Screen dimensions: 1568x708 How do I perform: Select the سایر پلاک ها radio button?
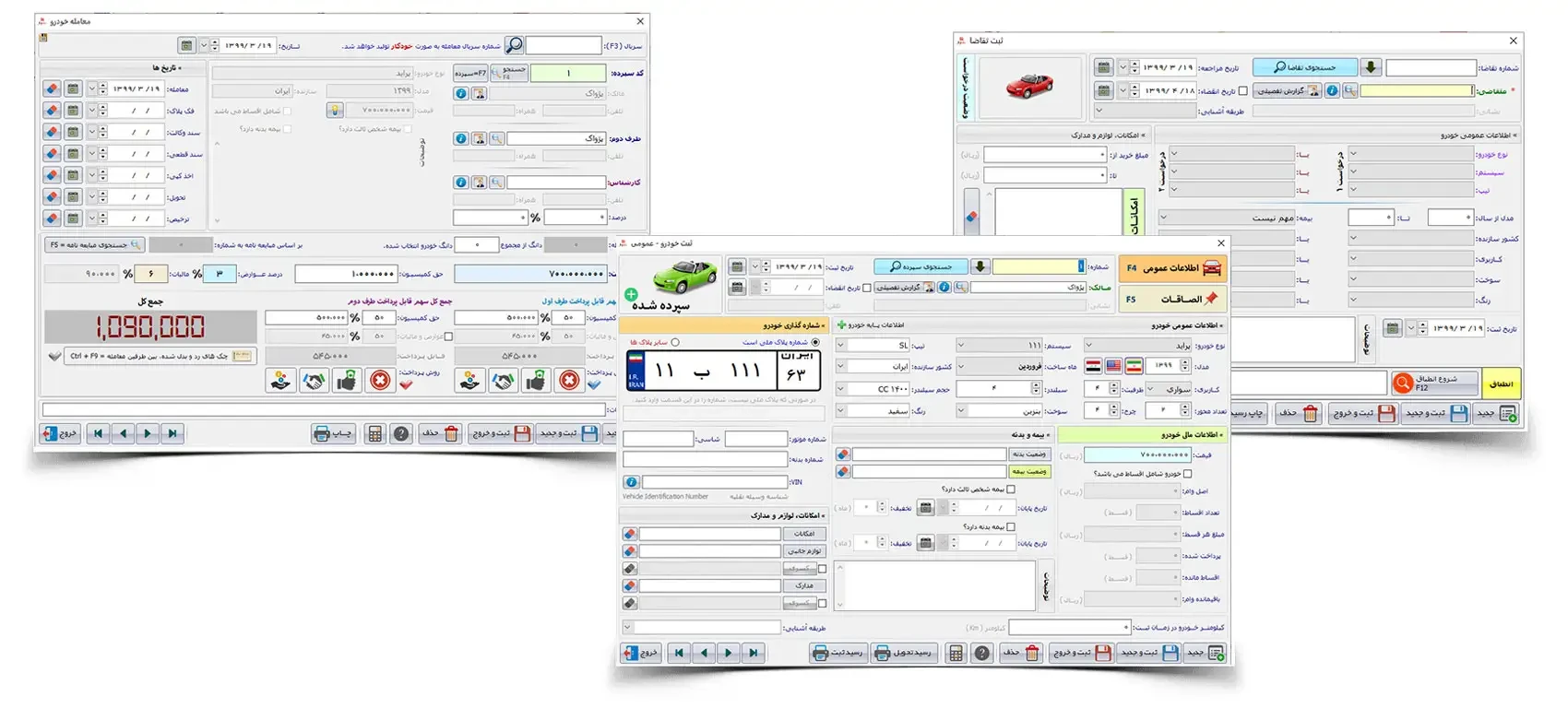pyautogui.click(x=675, y=342)
